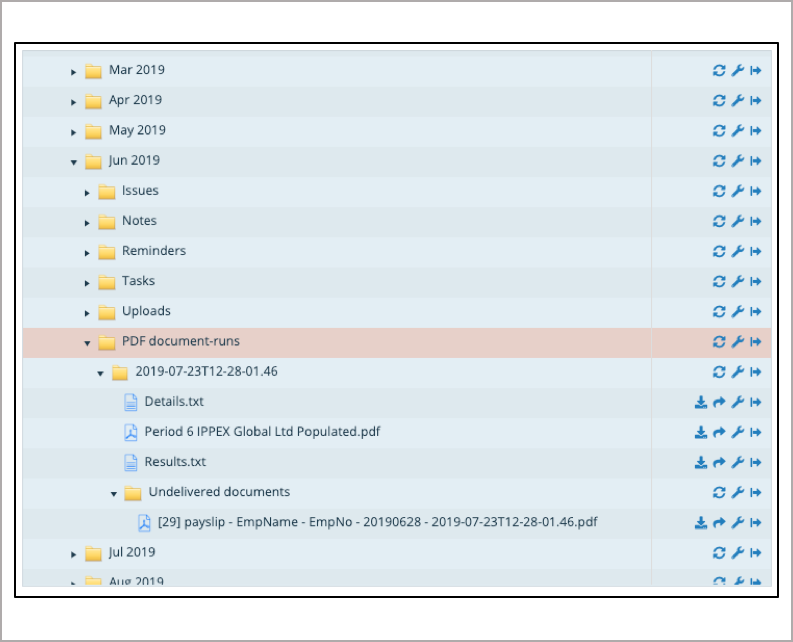793x642 pixels.
Task: Download the Period 6 IPPEX Global PDF
Action: pos(701,432)
